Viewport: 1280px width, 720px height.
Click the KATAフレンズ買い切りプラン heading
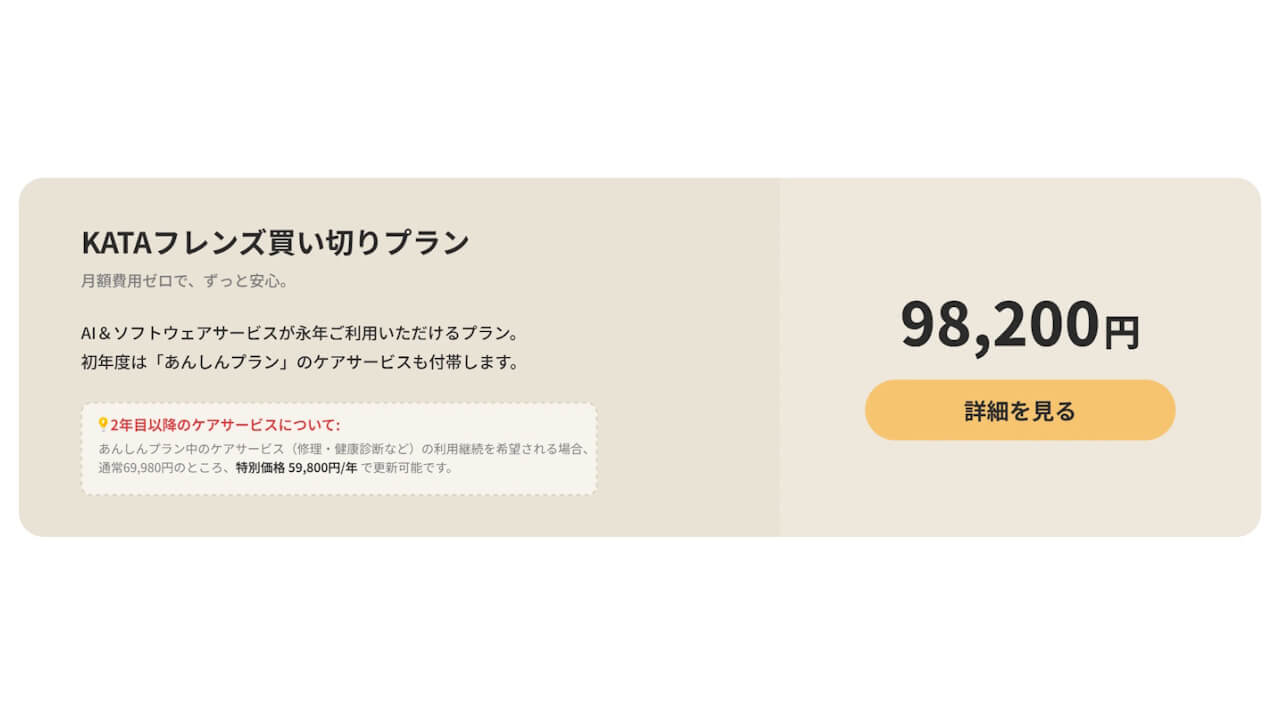click(x=275, y=242)
